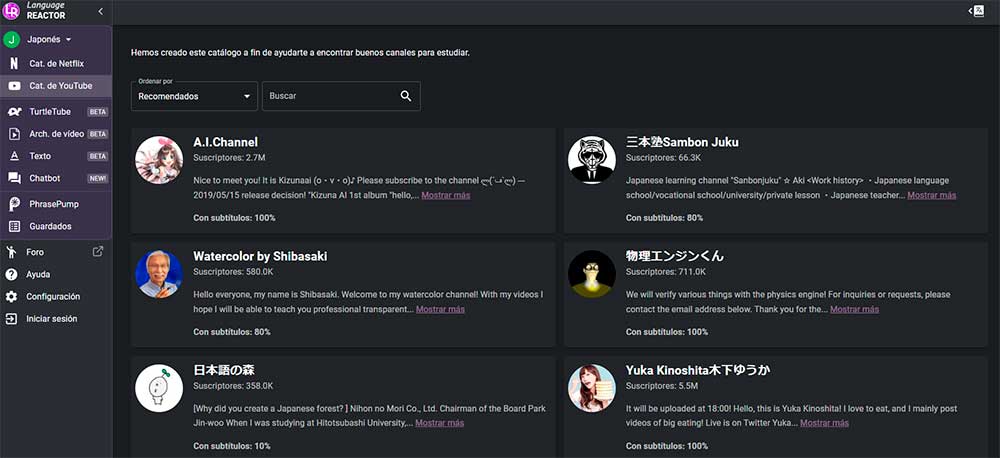Open the A.I.Channel channel title
This screenshot has height=458, width=1000.
click(225, 142)
